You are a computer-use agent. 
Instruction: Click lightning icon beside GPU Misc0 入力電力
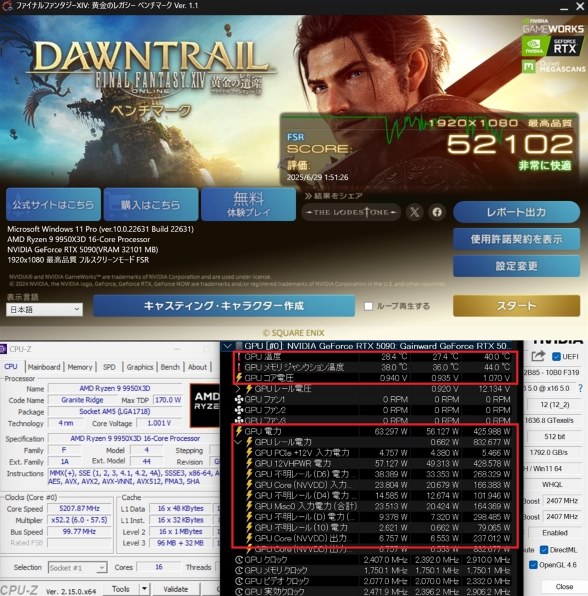(249, 506)
